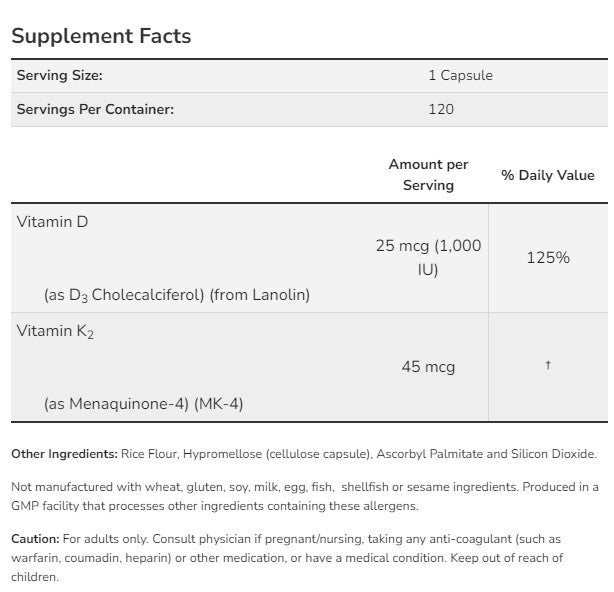This screenshot has height=592, width=614.
Task: Click the Supplement Facts heading
Action: click(x=101, y=37)
